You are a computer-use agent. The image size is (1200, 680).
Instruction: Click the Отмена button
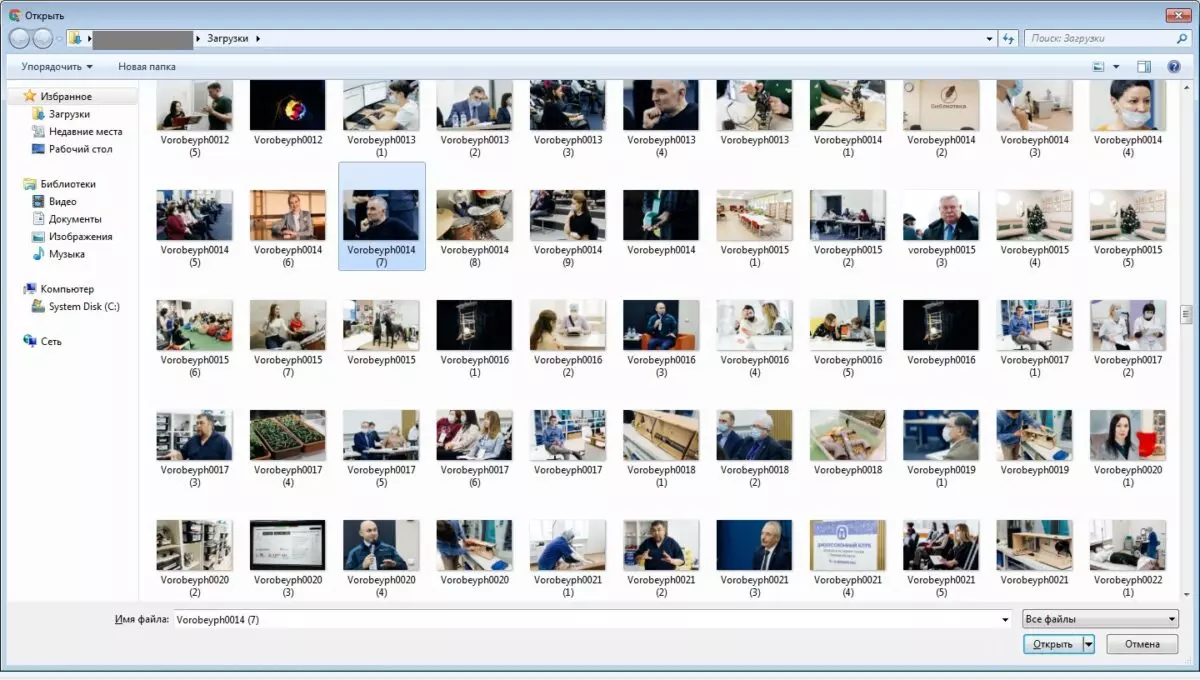1142,644
